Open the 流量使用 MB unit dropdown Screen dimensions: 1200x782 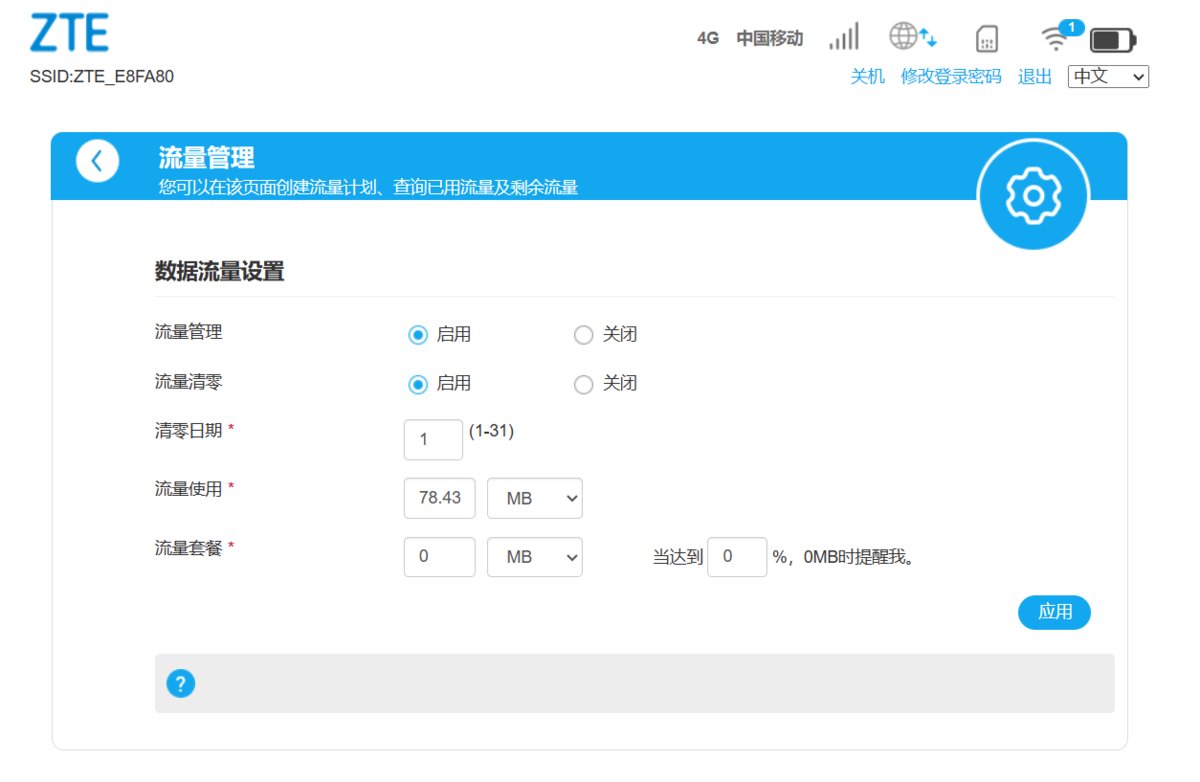click(535, 498)
